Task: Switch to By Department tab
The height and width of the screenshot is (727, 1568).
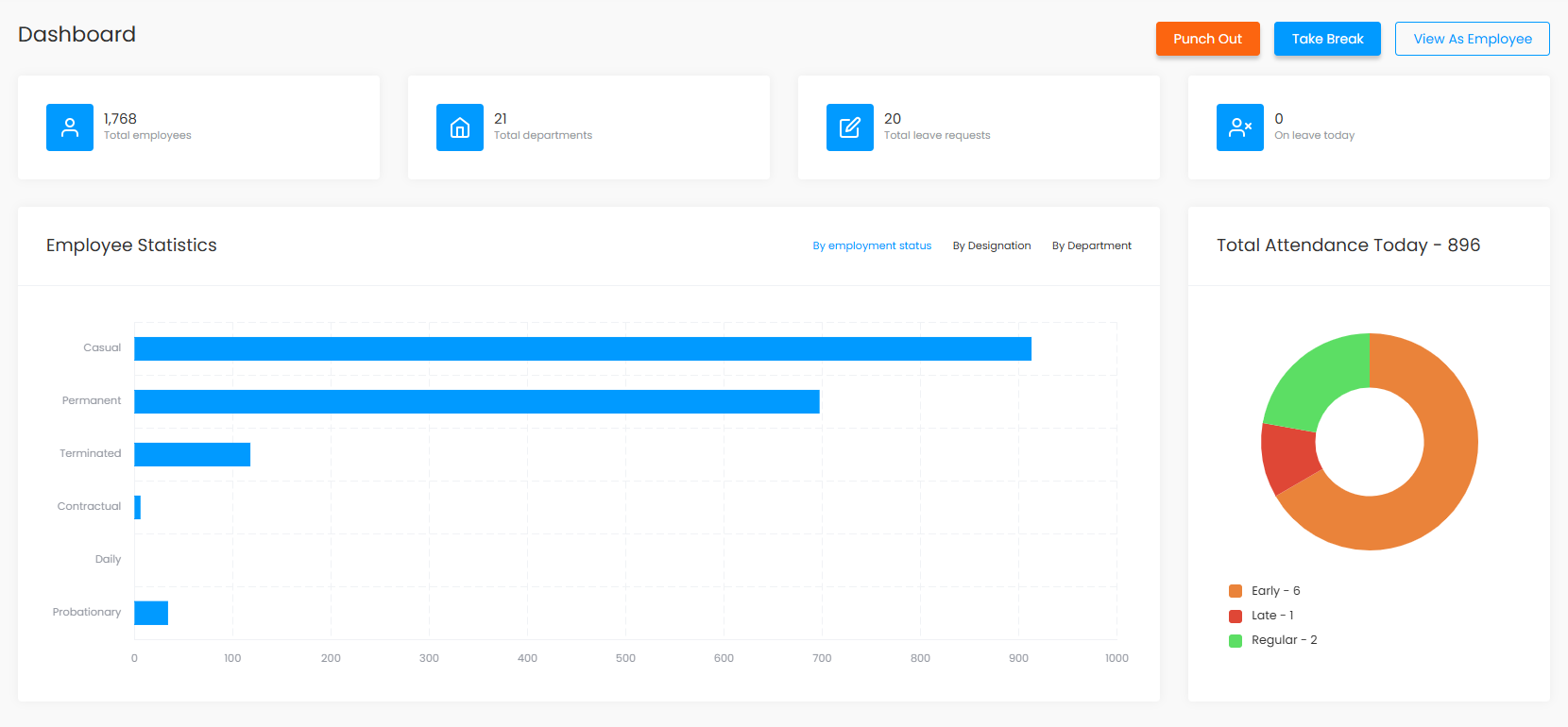Action: click(x=1092, y=245)
